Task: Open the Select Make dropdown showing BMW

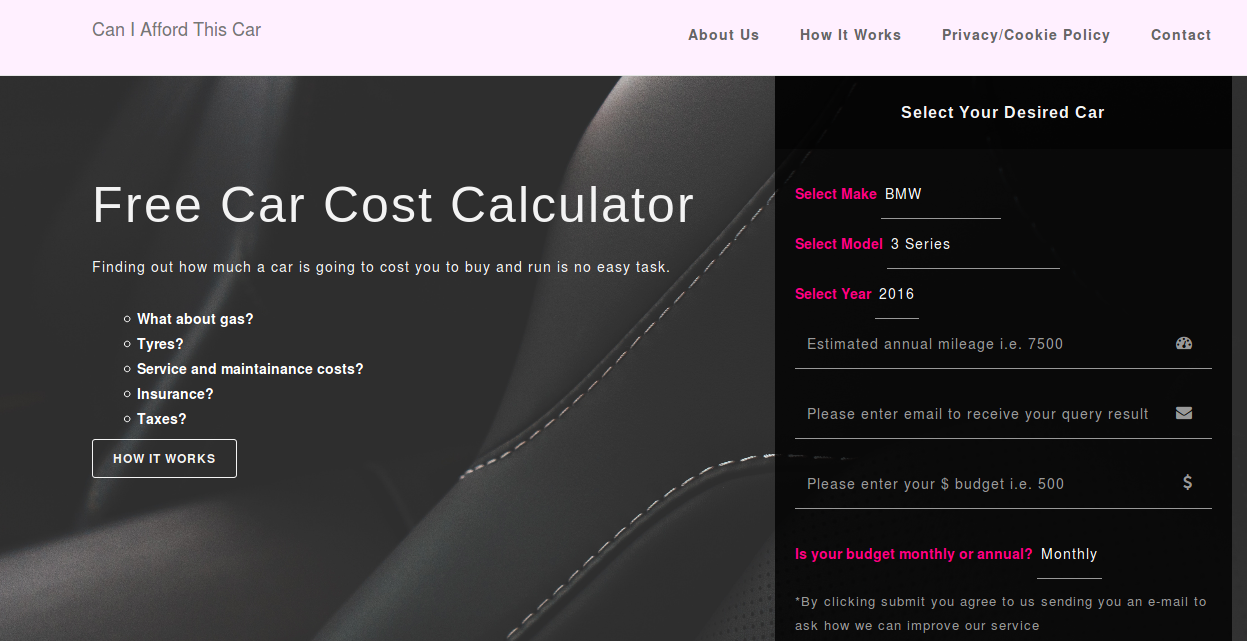Action: (940, 195)
